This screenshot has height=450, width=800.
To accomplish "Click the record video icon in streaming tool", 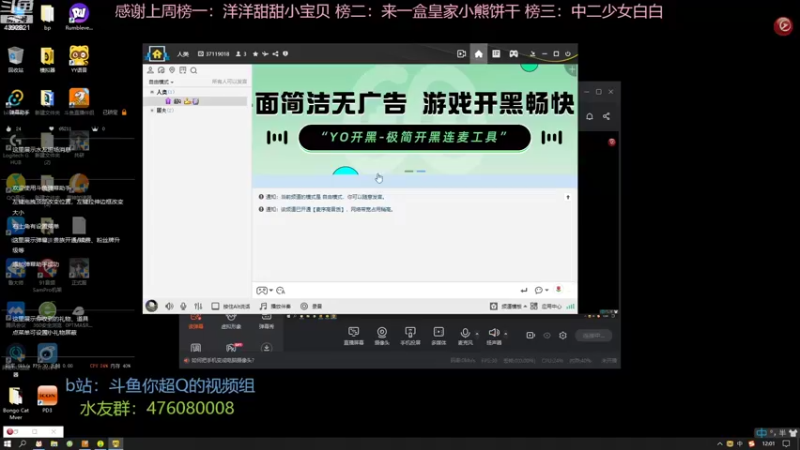I will [x=531, y=335].
